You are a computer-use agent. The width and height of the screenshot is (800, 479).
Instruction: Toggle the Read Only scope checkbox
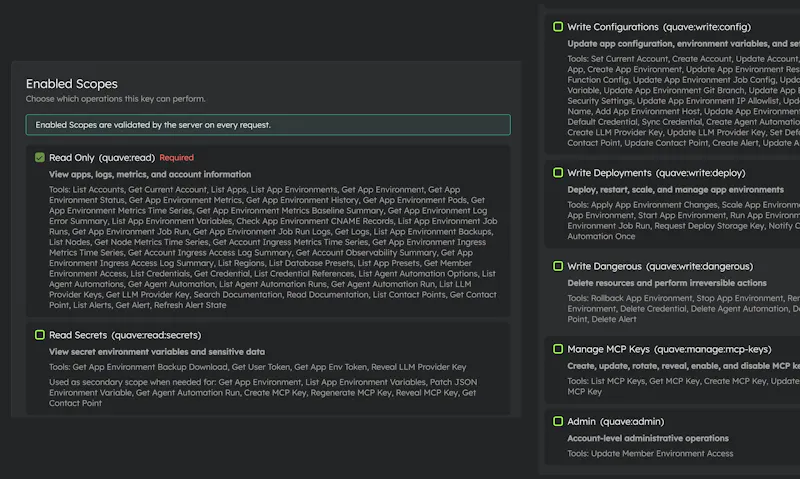click(40, 157)
